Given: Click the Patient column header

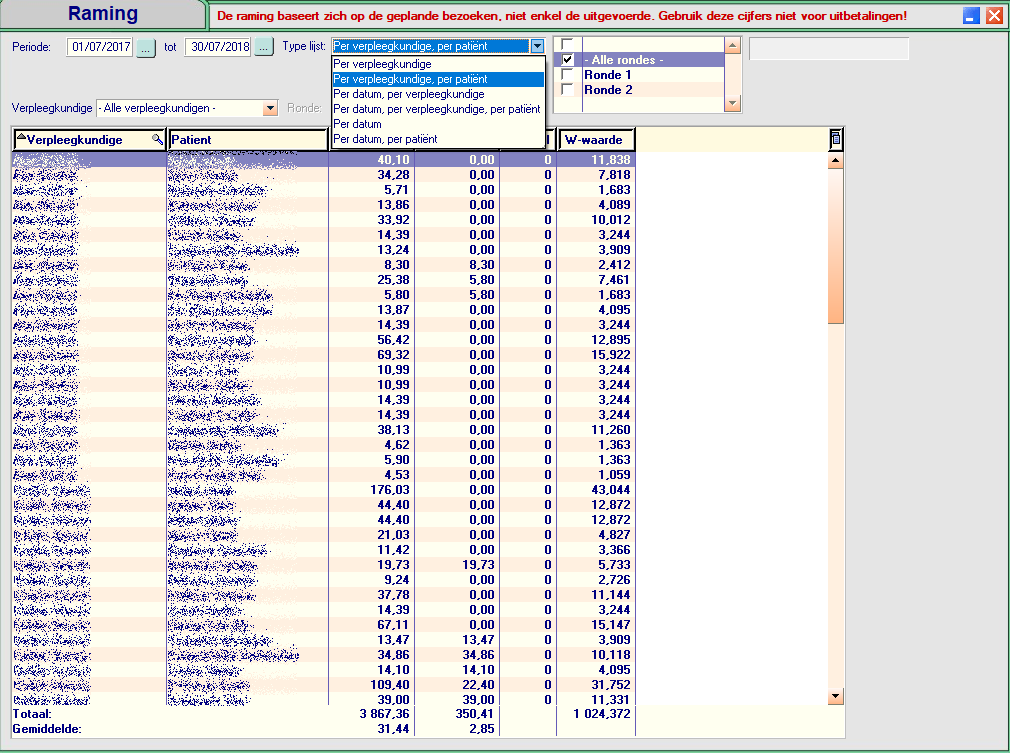Looking at the screenshot, I should tap(248, 140).
